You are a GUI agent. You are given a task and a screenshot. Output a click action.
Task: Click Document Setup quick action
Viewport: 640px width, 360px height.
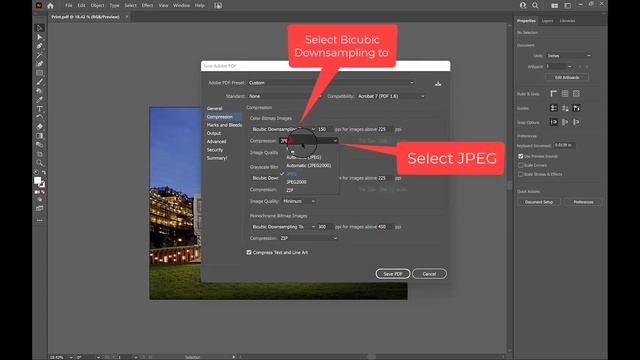pos(539,202)
